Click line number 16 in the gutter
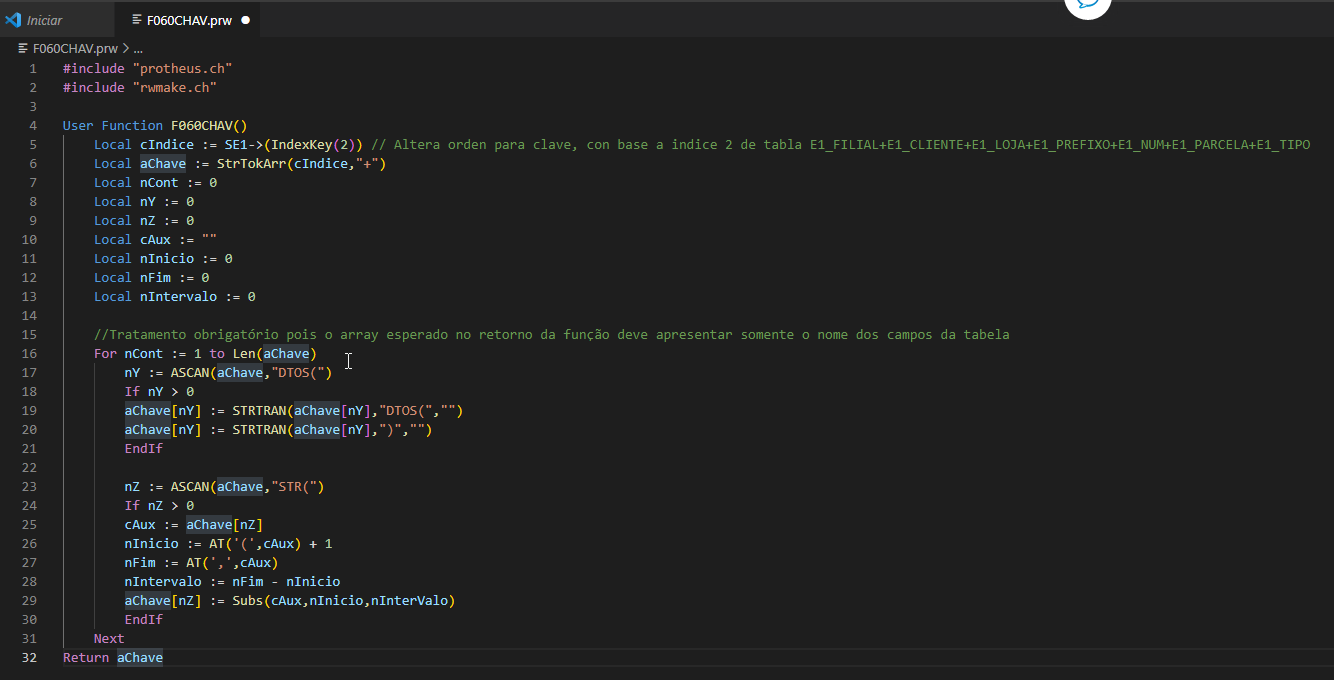The height and width of the screenshot is (680, 1334). click(29, 353)
